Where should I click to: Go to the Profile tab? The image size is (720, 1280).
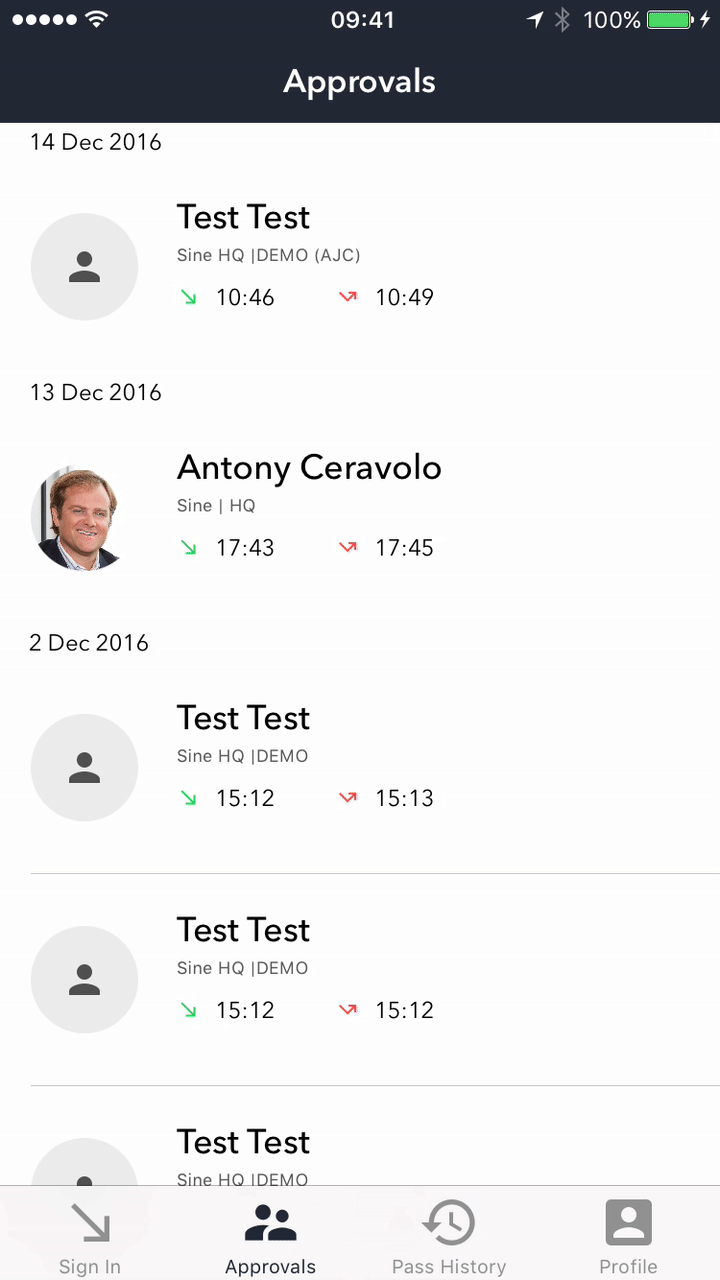[628, 1238]
